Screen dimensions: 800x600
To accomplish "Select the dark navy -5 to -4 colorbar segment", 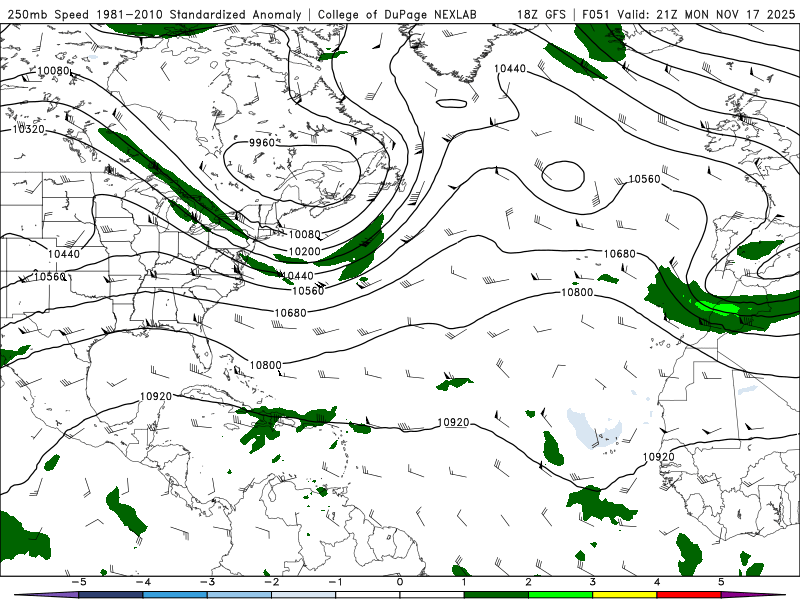I will [111, 595].
